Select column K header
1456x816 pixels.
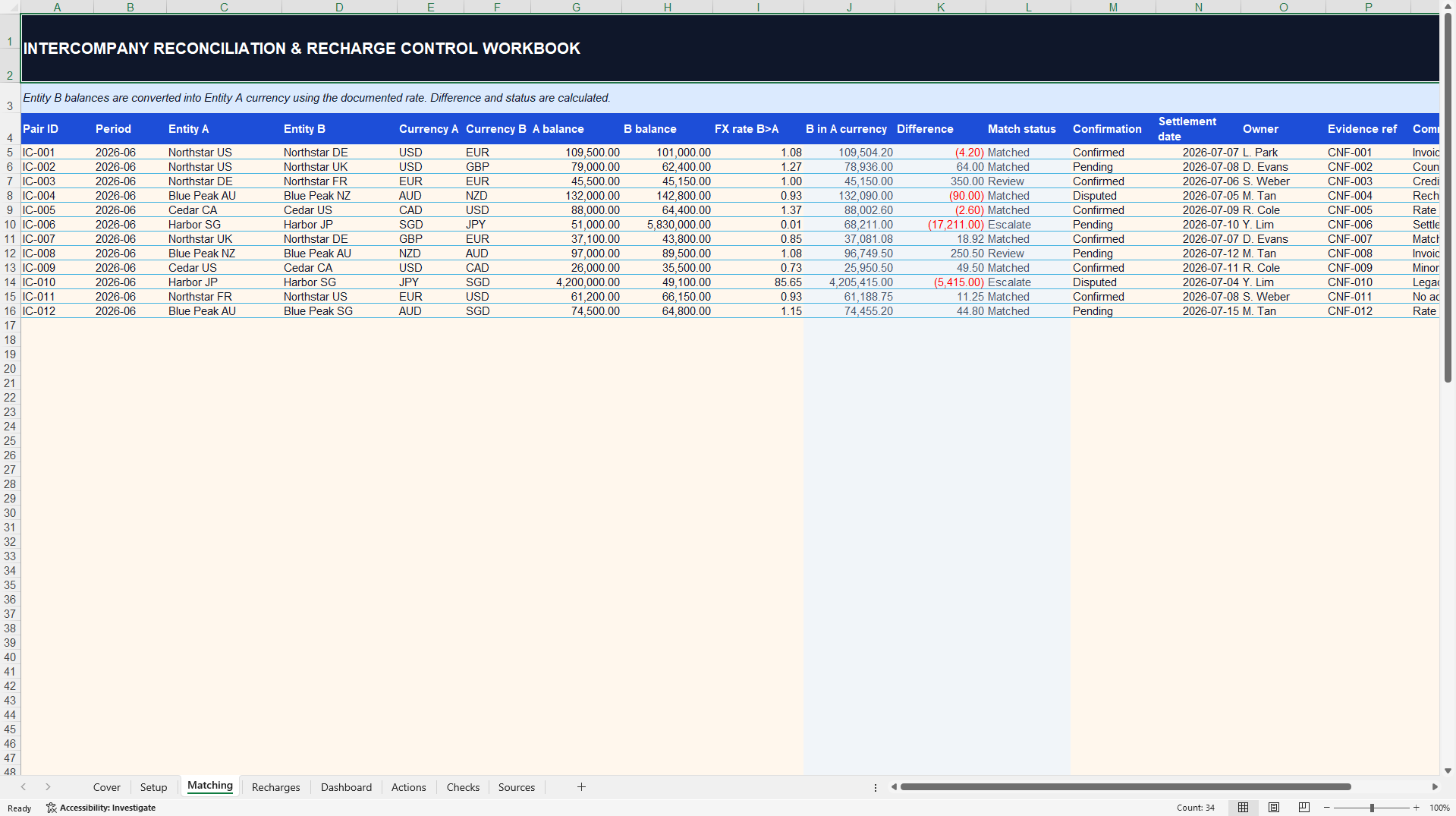point(941,7)
